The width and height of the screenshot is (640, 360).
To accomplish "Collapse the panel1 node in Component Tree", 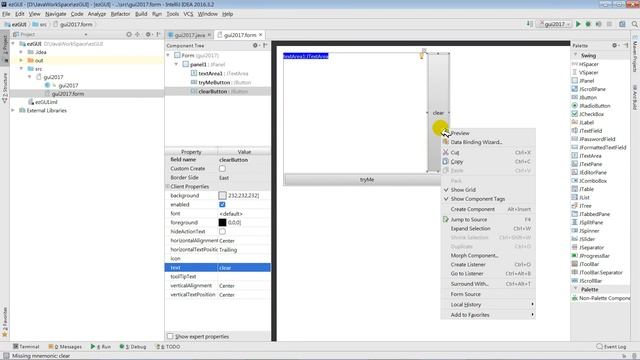I will coord(176,64).
